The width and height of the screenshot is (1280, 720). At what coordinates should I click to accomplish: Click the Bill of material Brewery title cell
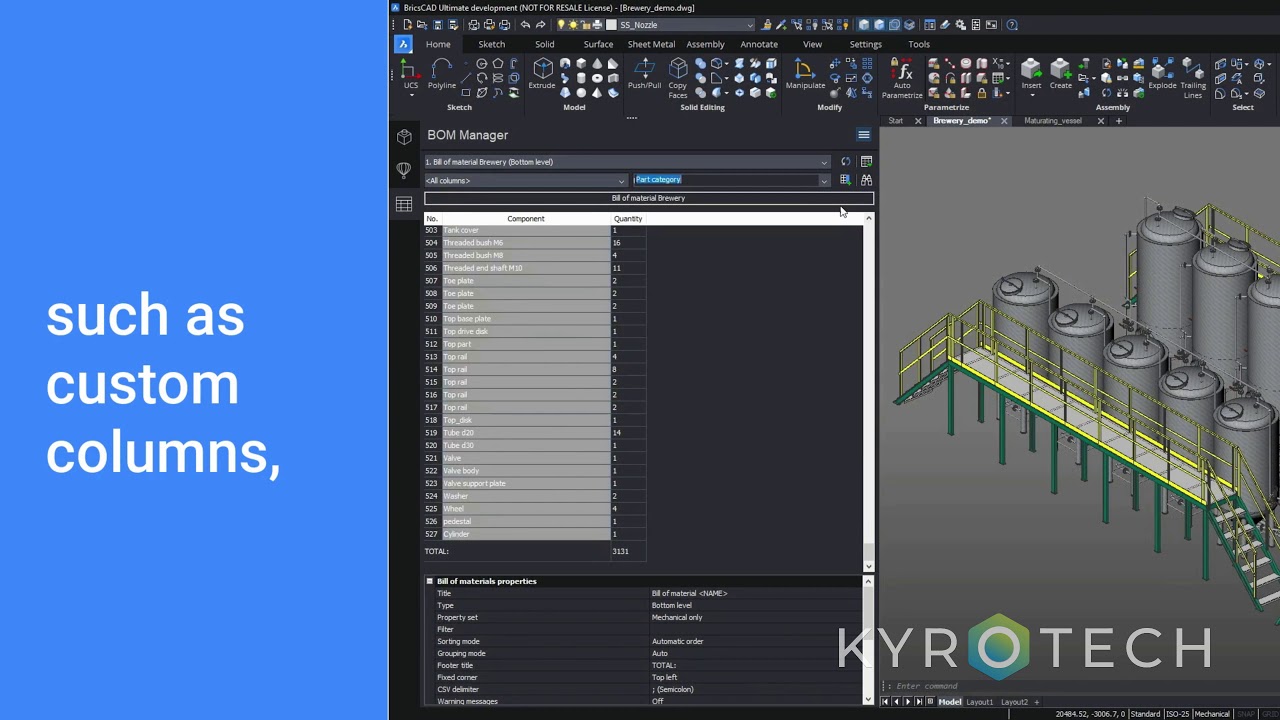(x=648, y=198)
